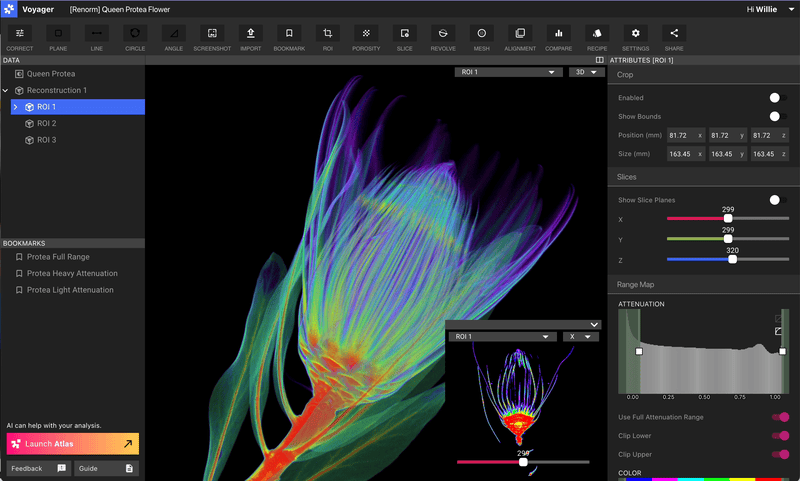Open the 3D view mode dropdown
Image resolution: width=800 pixels, height=481 pixels.
[586, 72]
